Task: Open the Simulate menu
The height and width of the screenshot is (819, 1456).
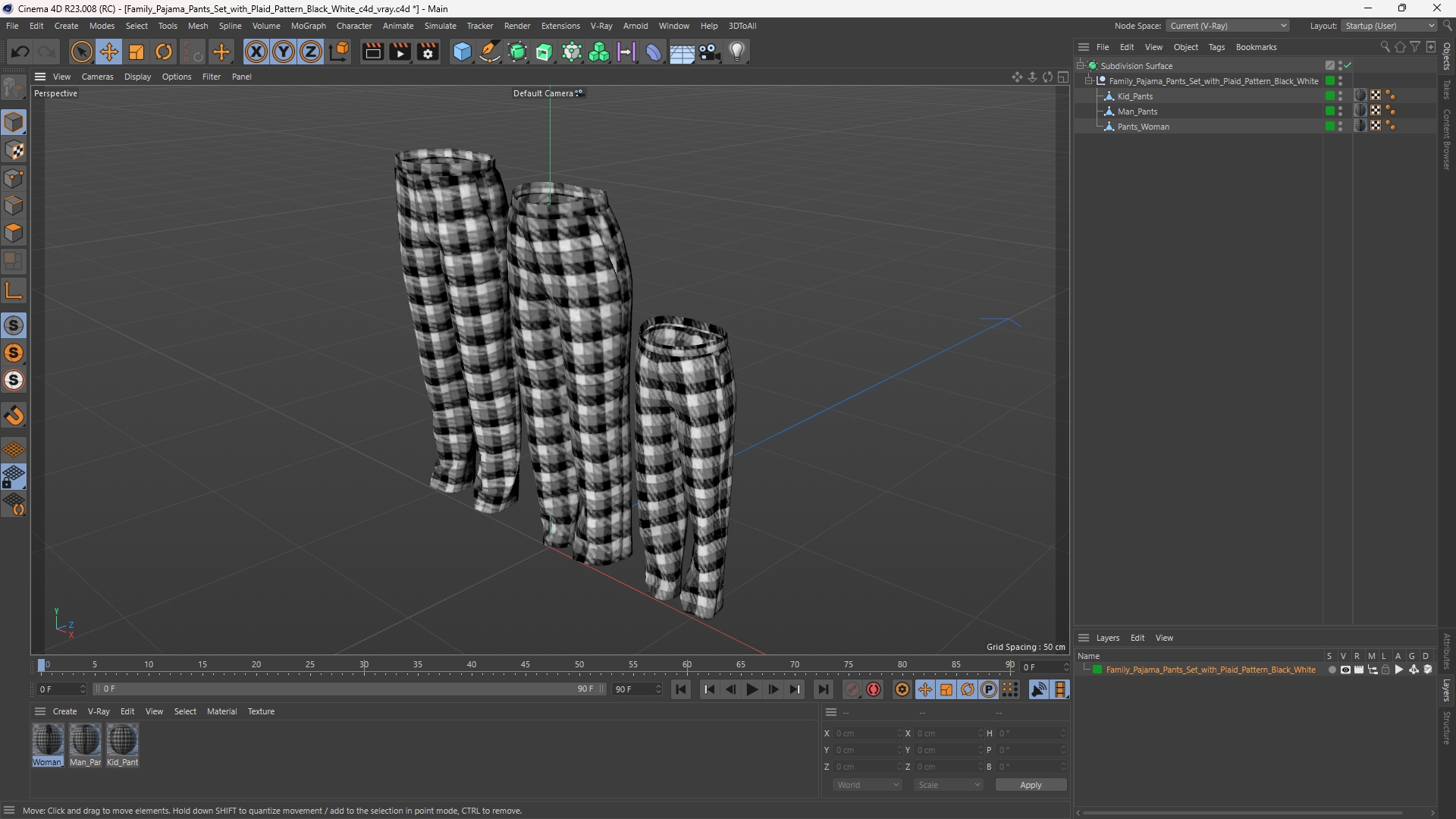Action: tap(440, 26)
